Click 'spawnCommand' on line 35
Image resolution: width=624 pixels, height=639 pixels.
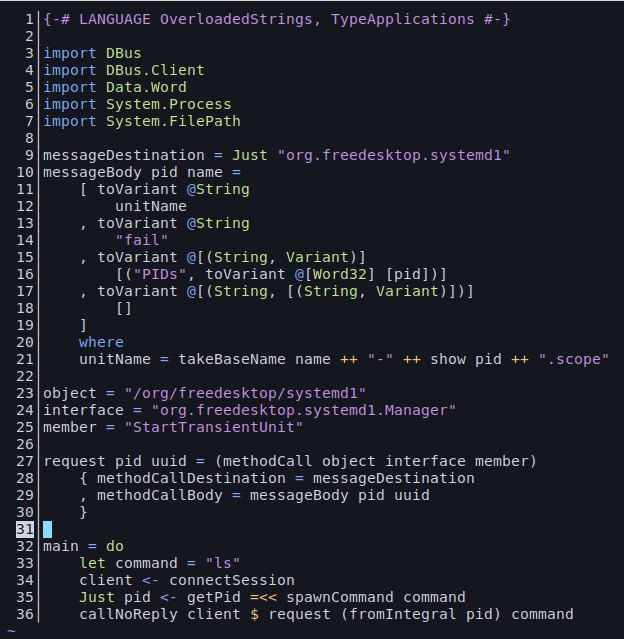pos(340,597)
